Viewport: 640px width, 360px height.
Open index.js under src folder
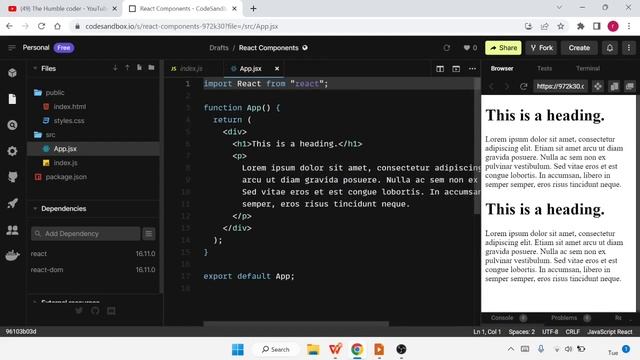click(x=65, y=163)
